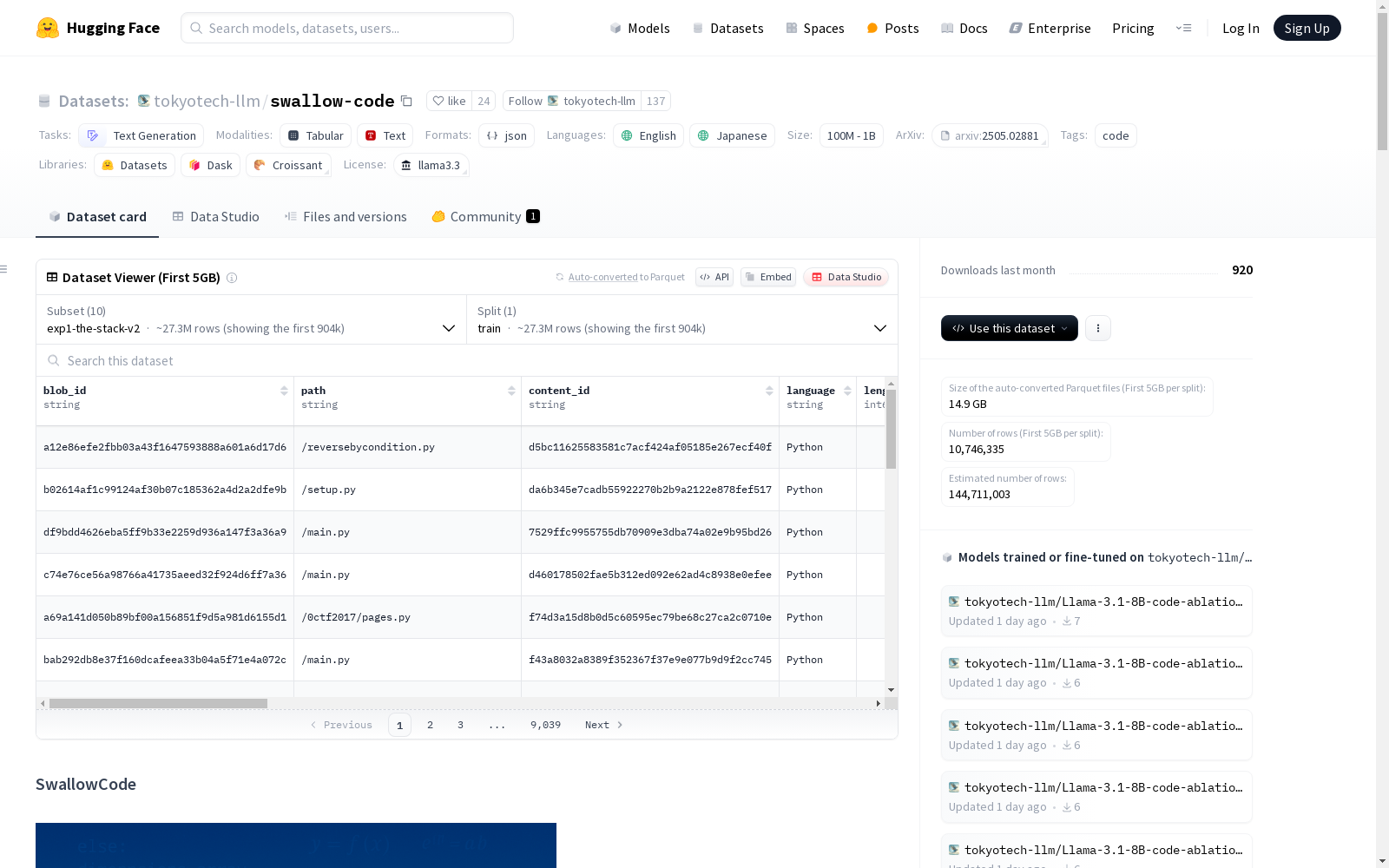Open the 137 followers count
The image size is (1389, 868).
(655, 101)
